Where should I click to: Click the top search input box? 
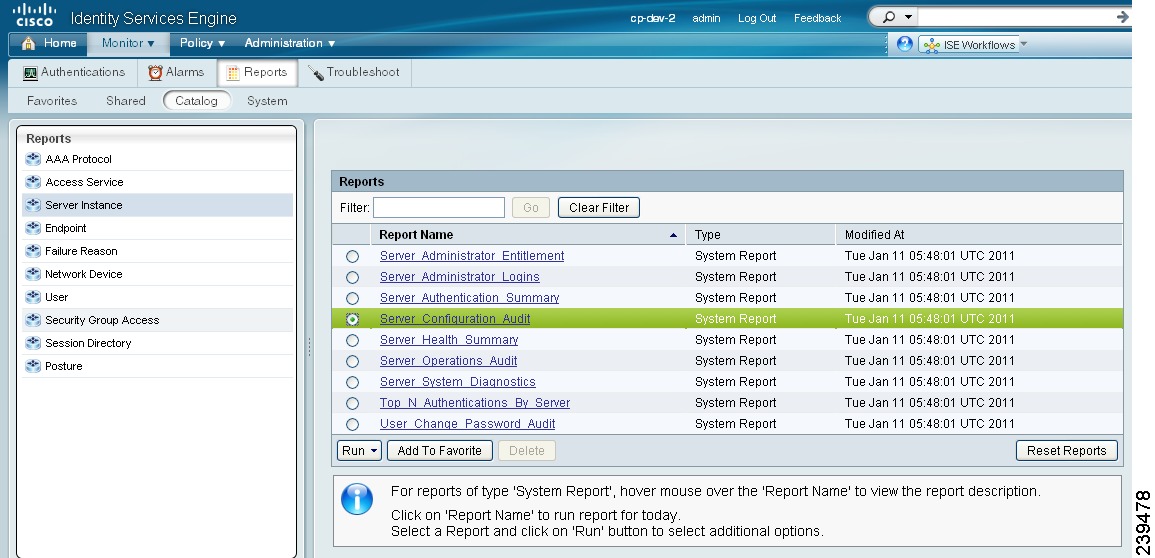(1015, 17)
